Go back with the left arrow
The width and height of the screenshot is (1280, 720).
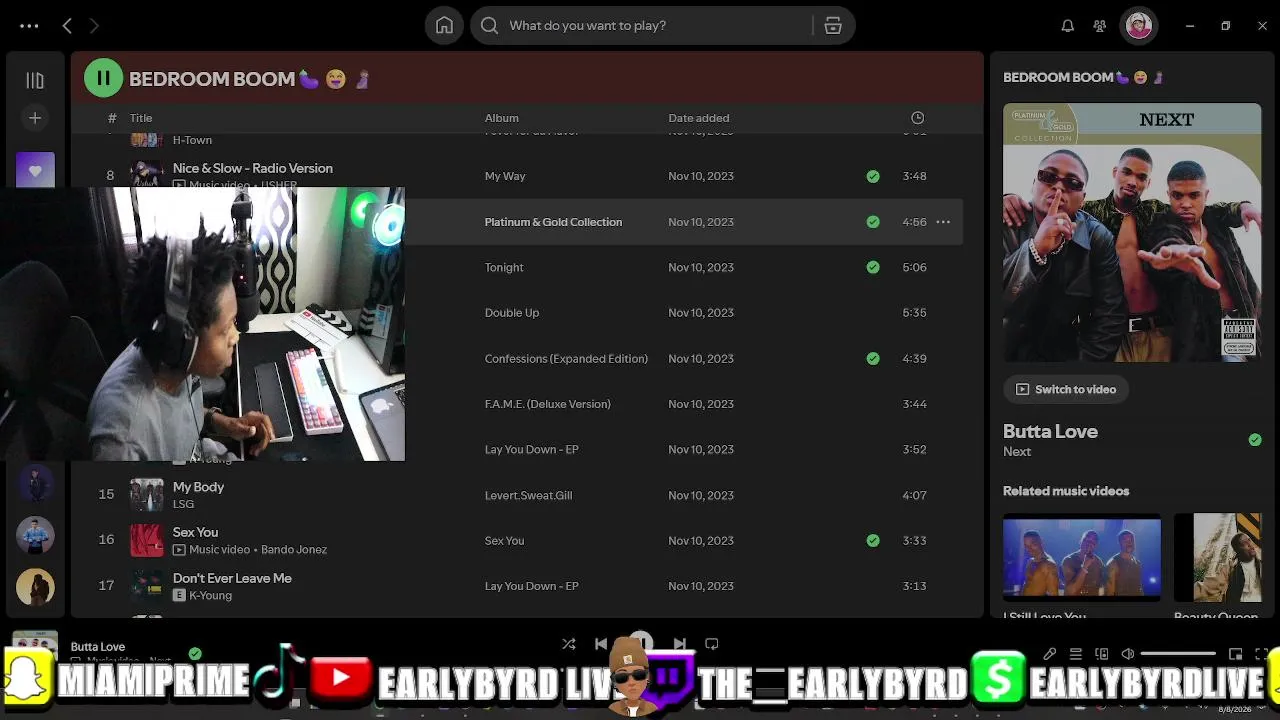click(67, 26)
